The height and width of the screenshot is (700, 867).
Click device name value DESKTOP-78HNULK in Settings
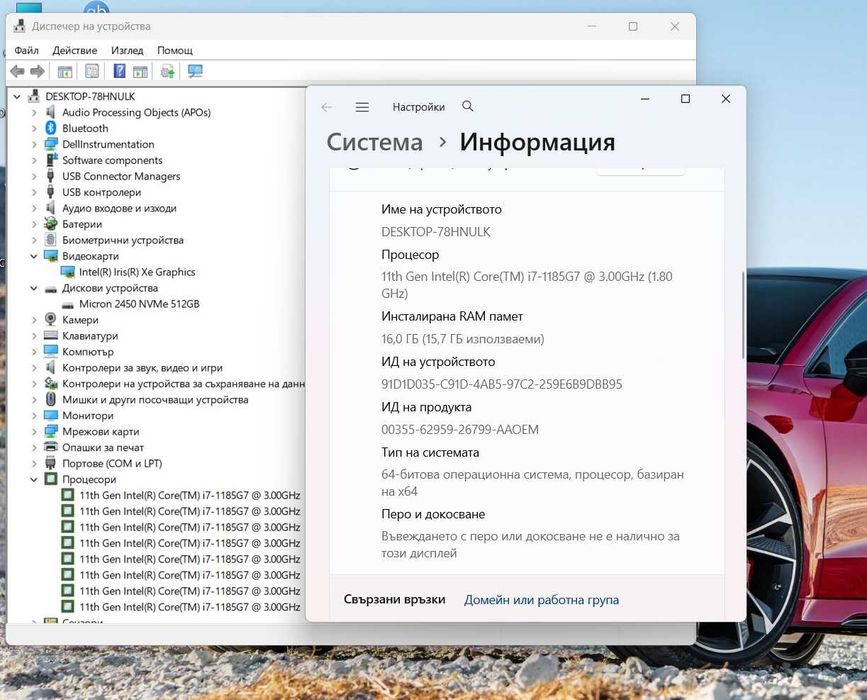click(x=436, y=232)
